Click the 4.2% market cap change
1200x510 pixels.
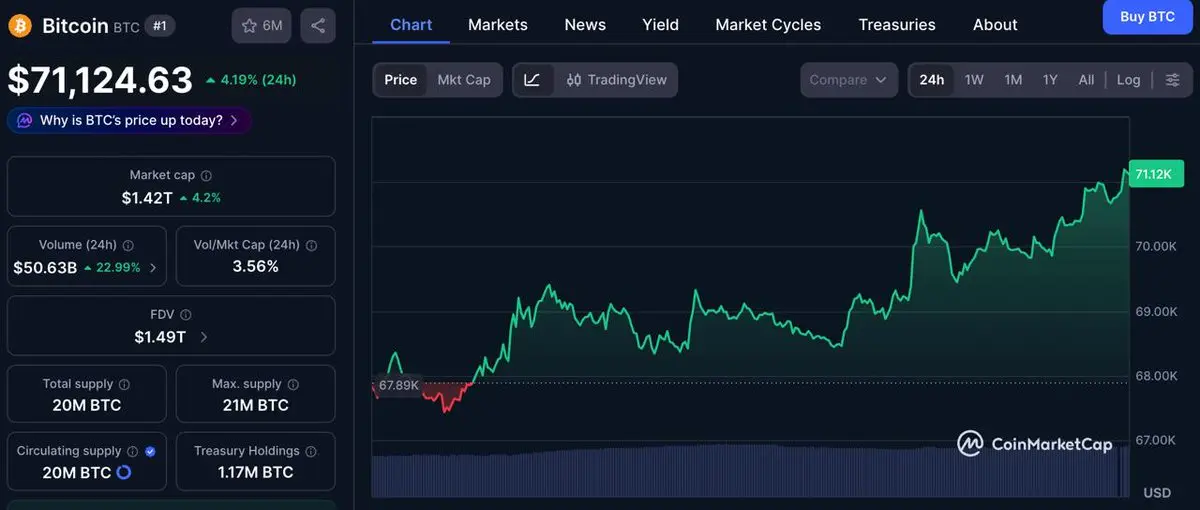[x=200, y=198]
